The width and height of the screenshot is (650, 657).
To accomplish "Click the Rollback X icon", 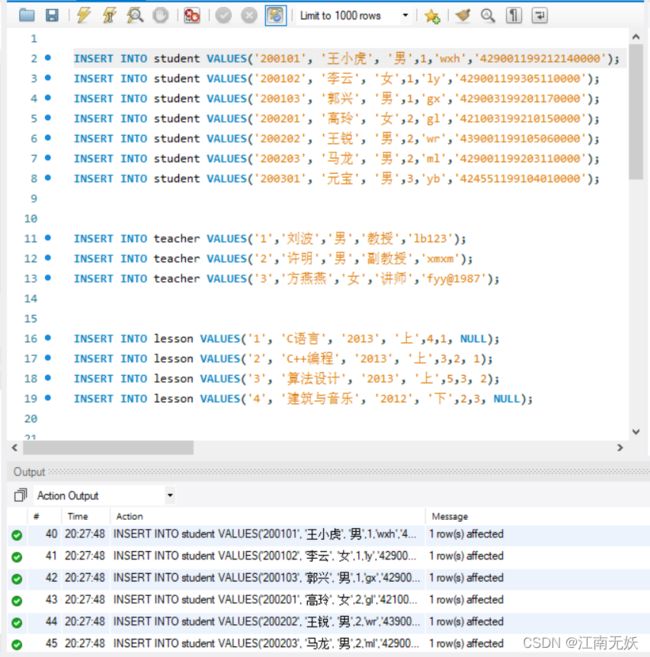I will [x=249, y=16].
